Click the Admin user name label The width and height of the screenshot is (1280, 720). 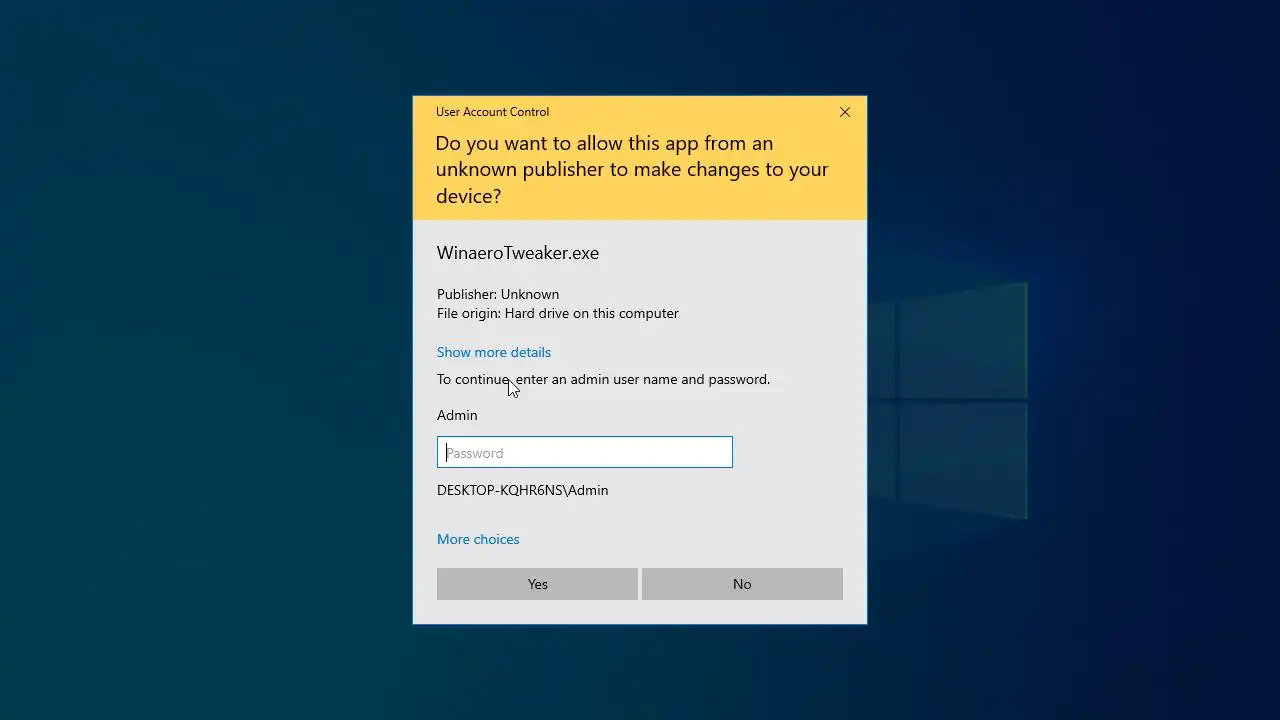click(x=457, y=415)
